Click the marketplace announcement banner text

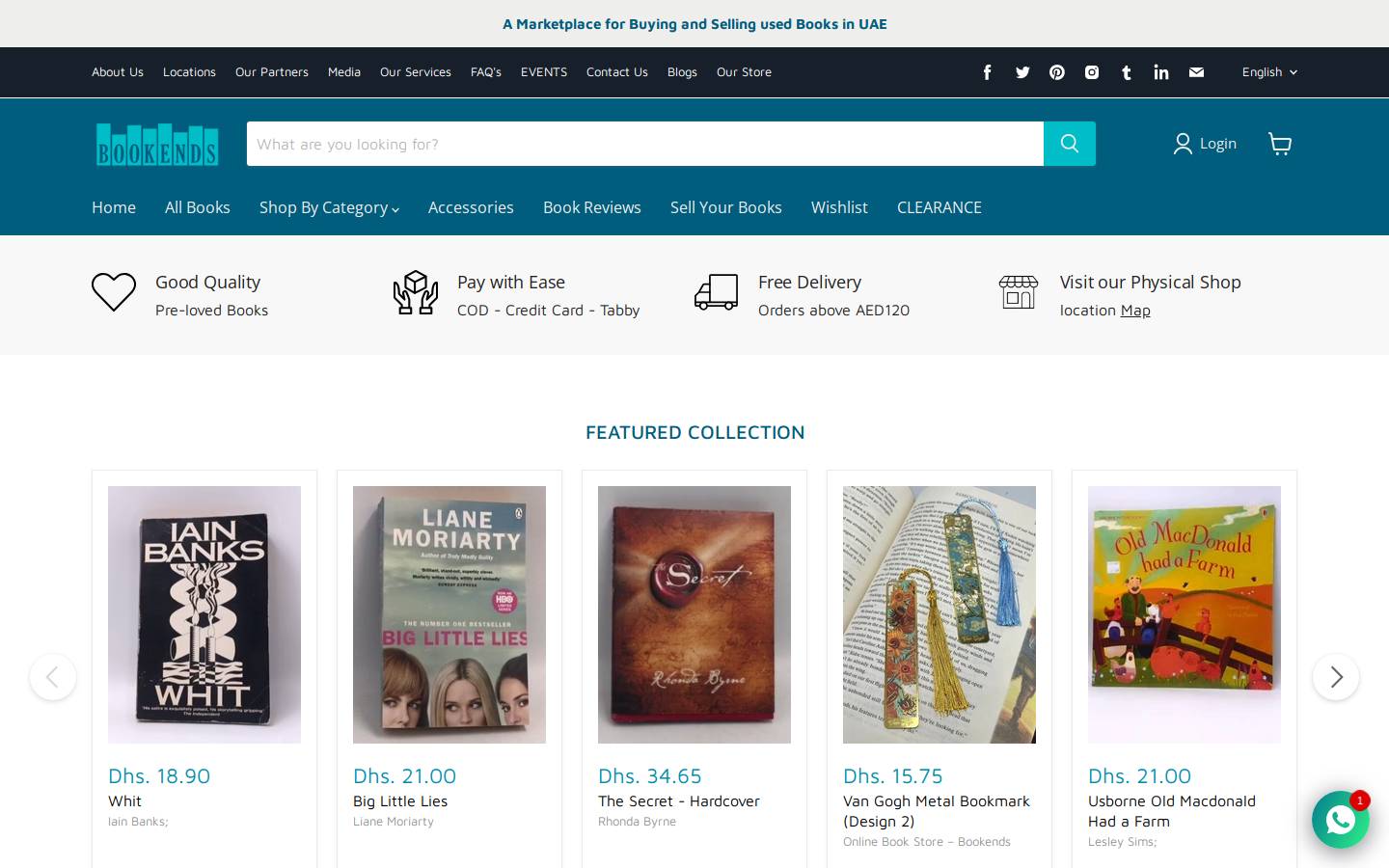pyautogui.click(x=694, y=24)
